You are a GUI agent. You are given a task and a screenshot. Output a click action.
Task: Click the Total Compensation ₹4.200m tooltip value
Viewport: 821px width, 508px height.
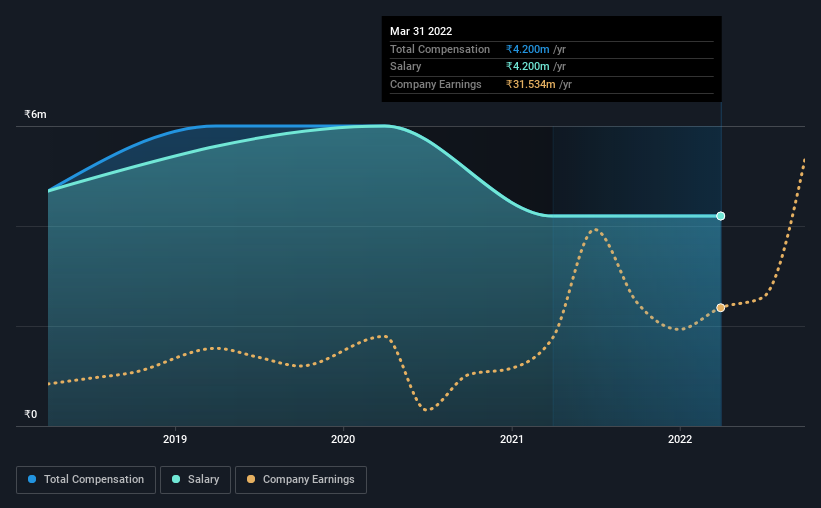[x=528, y=49]
